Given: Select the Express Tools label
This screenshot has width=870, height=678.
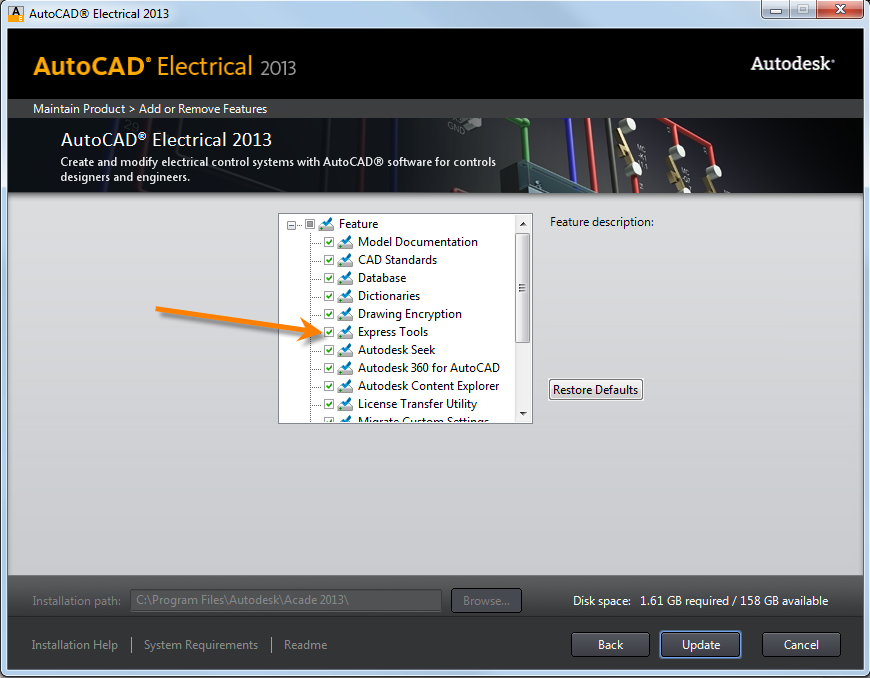Looking at the screenshot, I should pos(393,332).
